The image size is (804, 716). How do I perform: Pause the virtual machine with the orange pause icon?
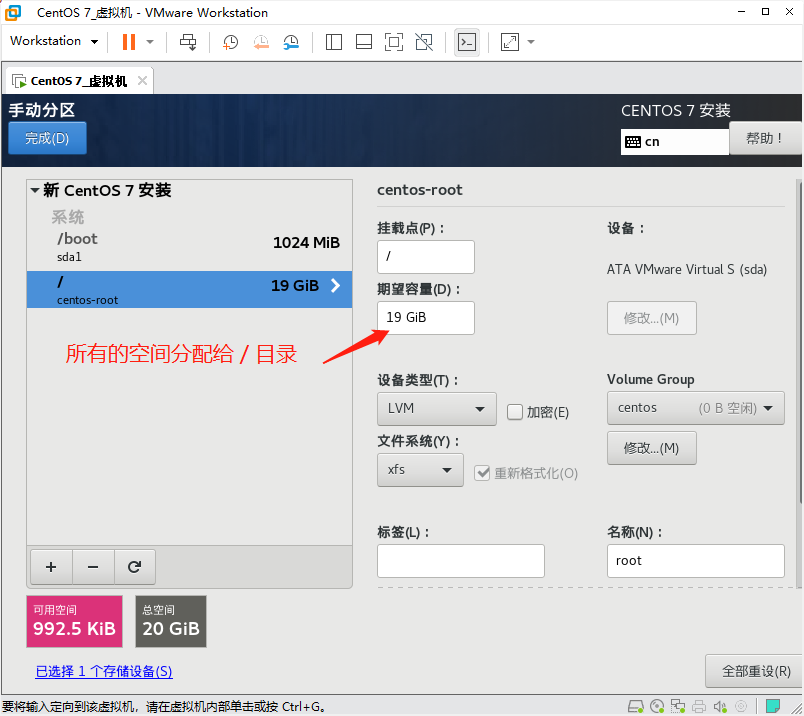point(129,42)
